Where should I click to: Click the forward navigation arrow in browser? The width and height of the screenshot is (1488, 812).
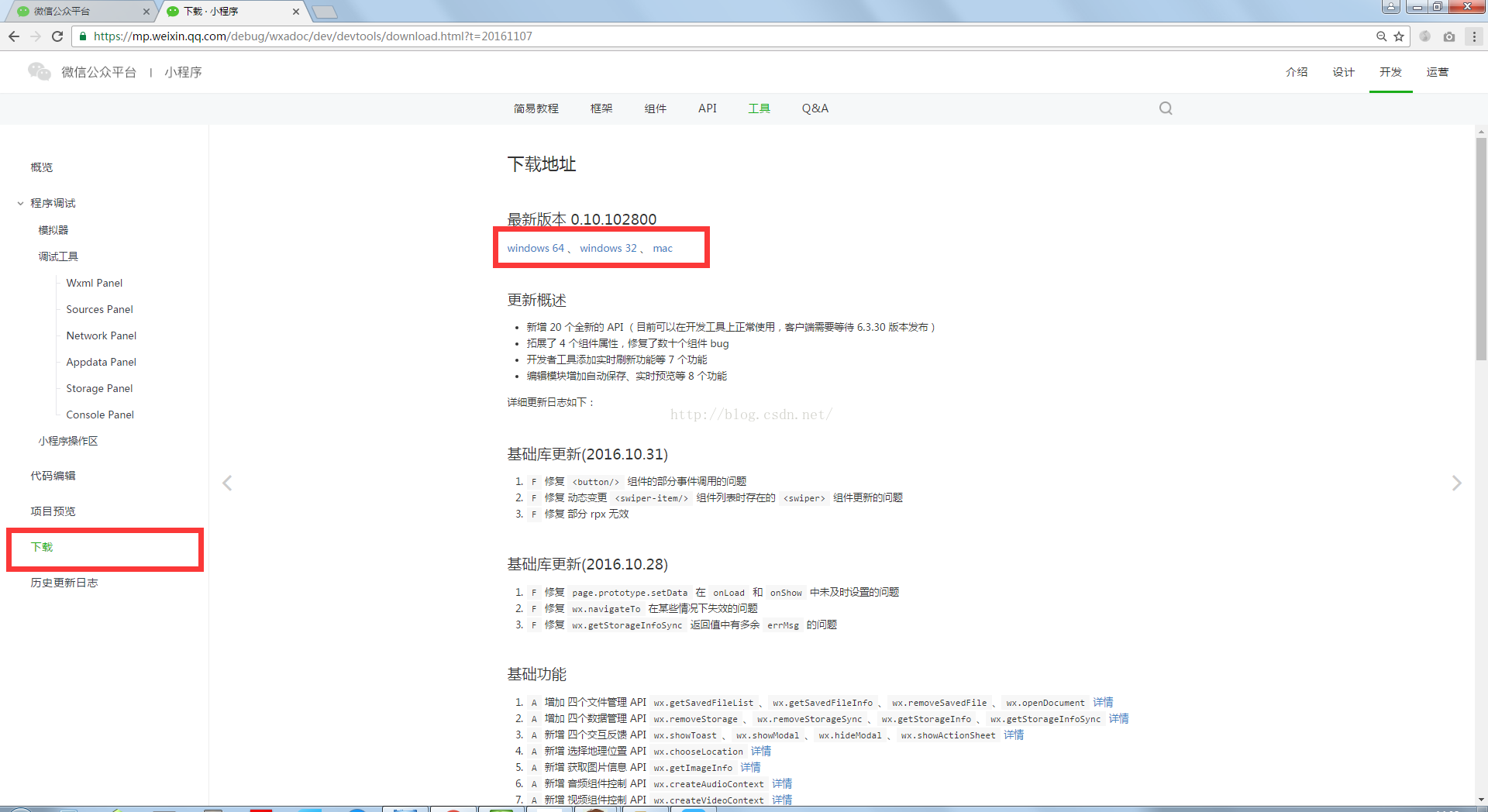pos(36,36)
